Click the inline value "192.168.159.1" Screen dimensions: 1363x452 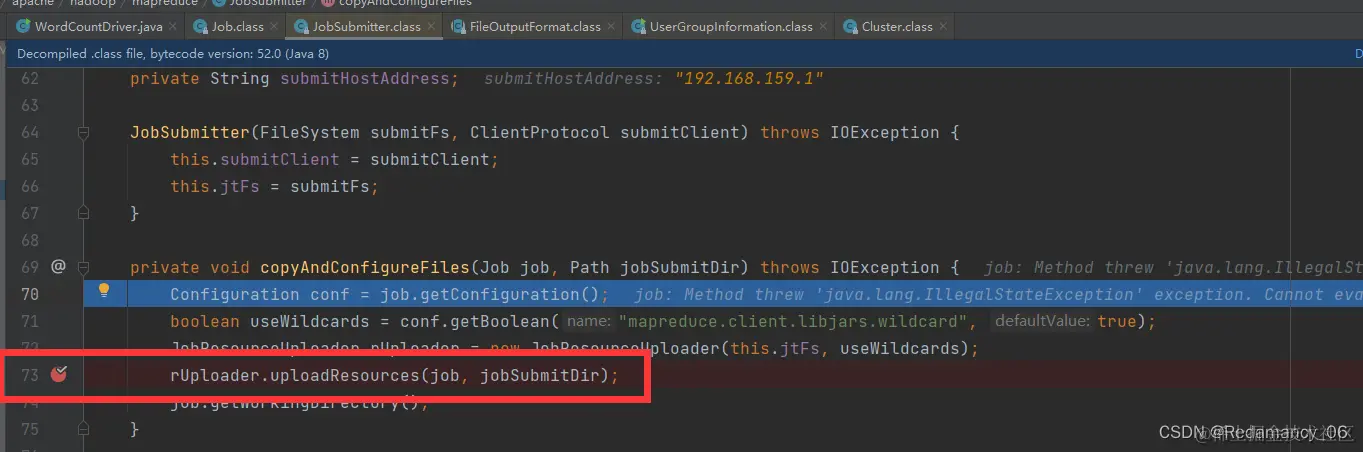(x=749, y=78)
